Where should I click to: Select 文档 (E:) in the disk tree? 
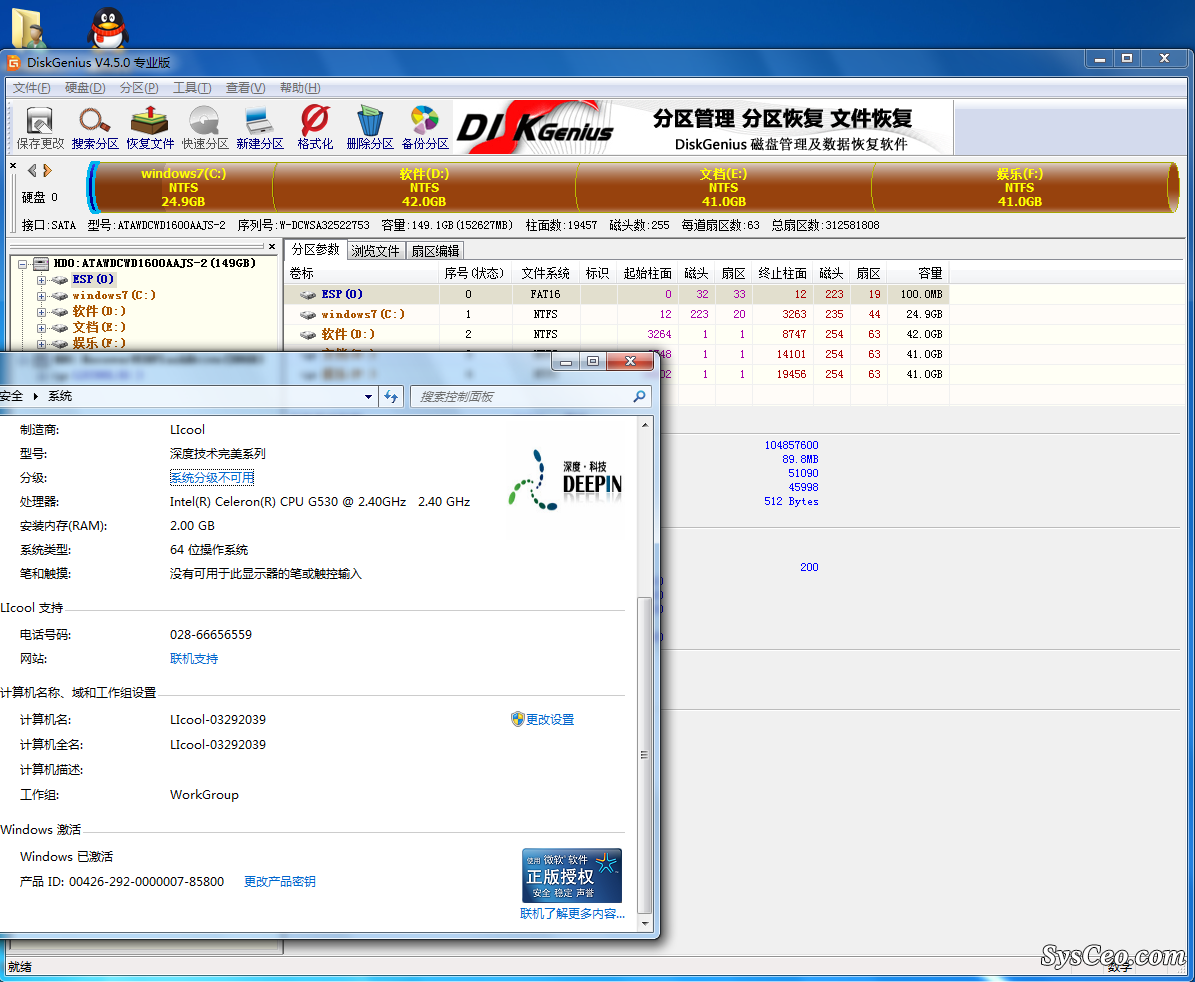pyautogui.click(x=99, y=328)
